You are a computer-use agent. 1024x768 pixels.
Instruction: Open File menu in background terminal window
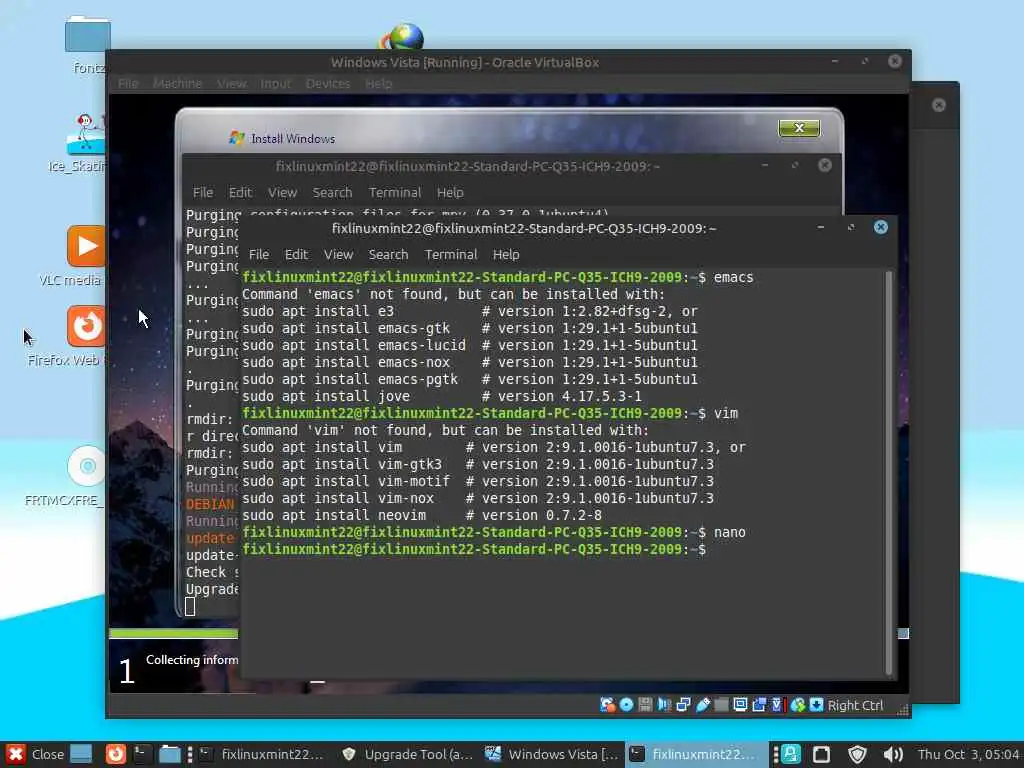coord(202,193)
